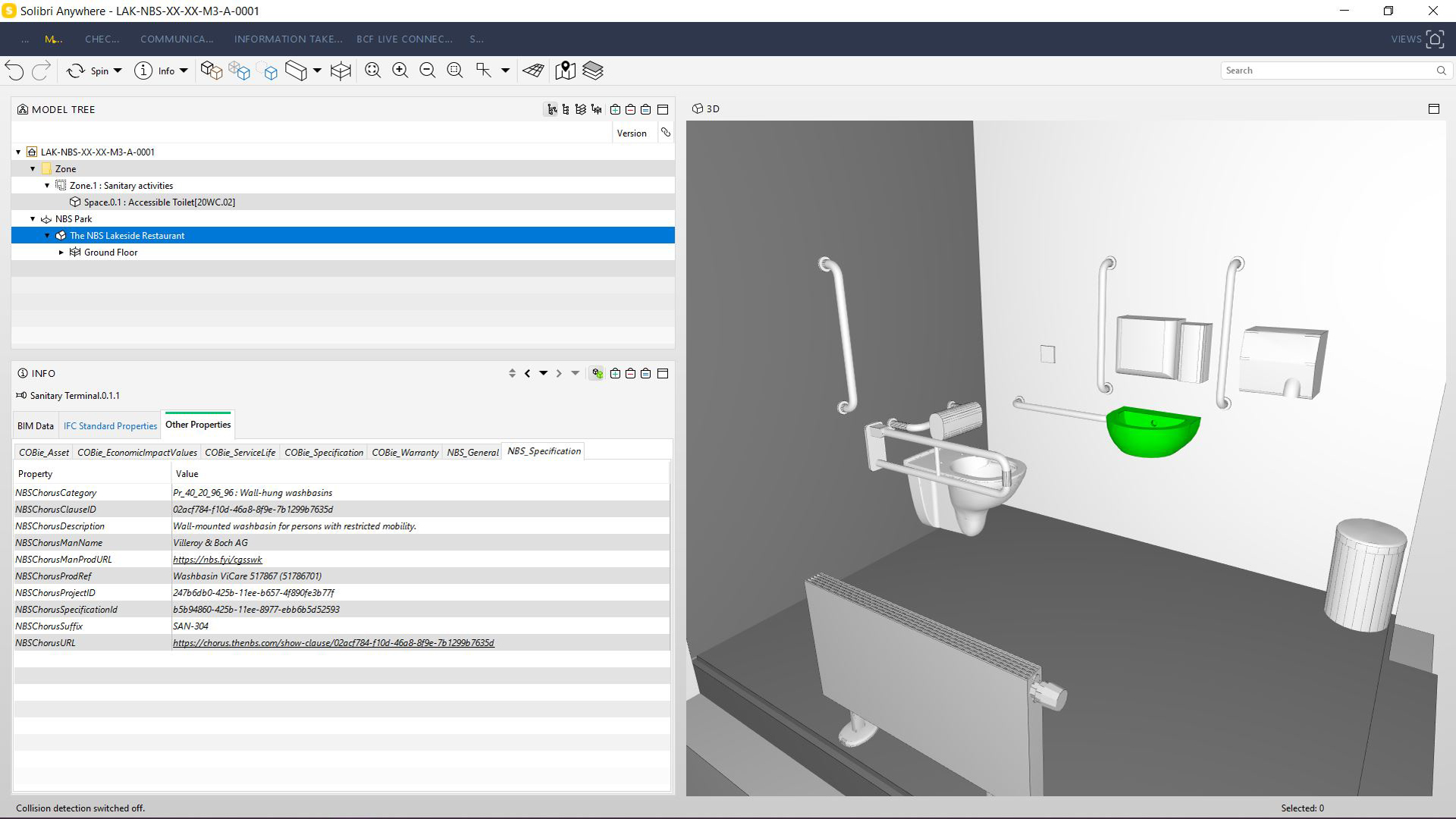Click the zoom out magnifier icon
This screenshot has width=1456, height=819.
[x=427, y=71]
